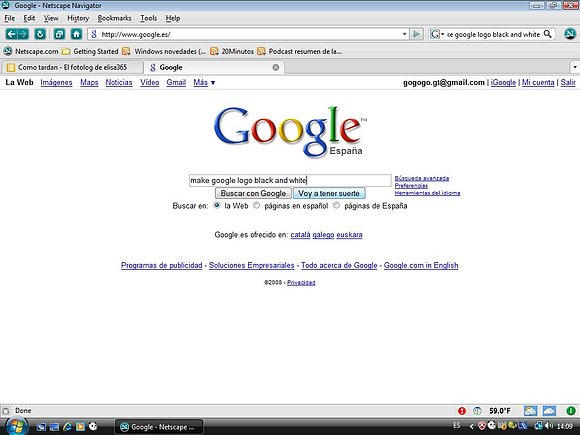This screenshot has height=435, width=580.
Task: Open the Preferencias link
Action: [411, 186]
